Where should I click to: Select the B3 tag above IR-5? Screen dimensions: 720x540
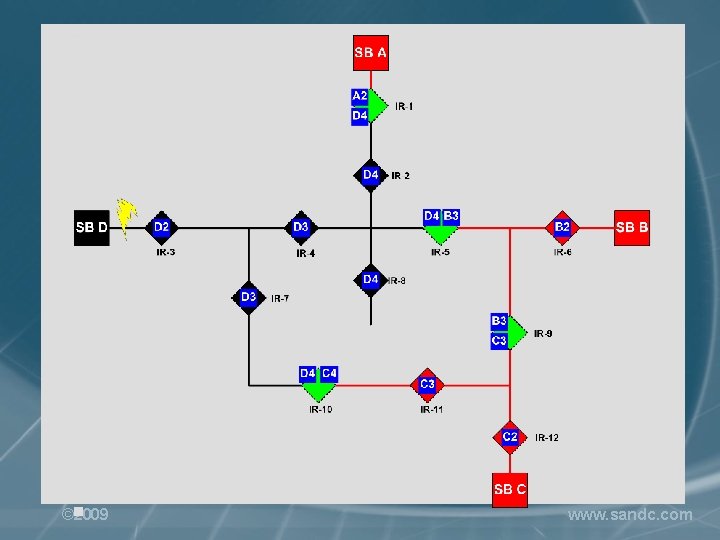(451, 217)
